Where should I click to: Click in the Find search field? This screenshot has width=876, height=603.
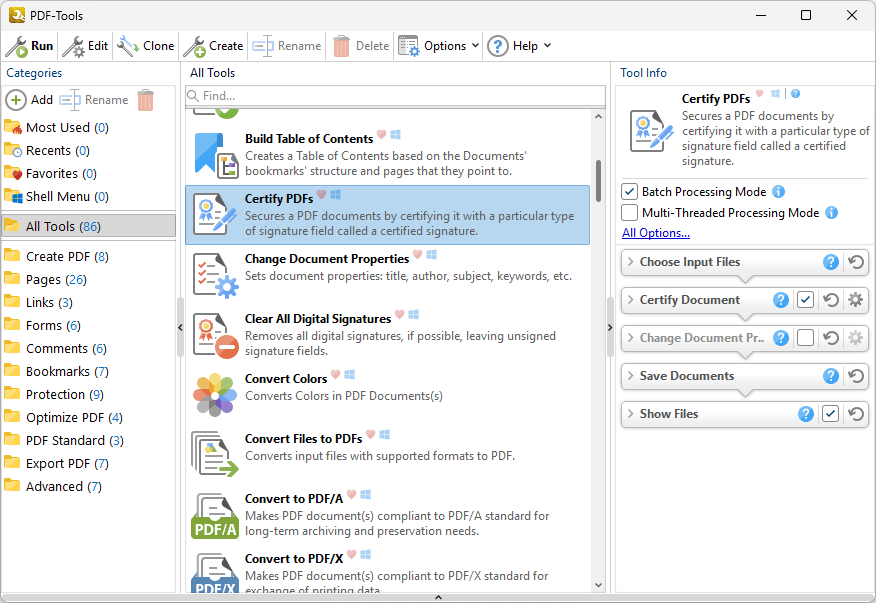400,96
